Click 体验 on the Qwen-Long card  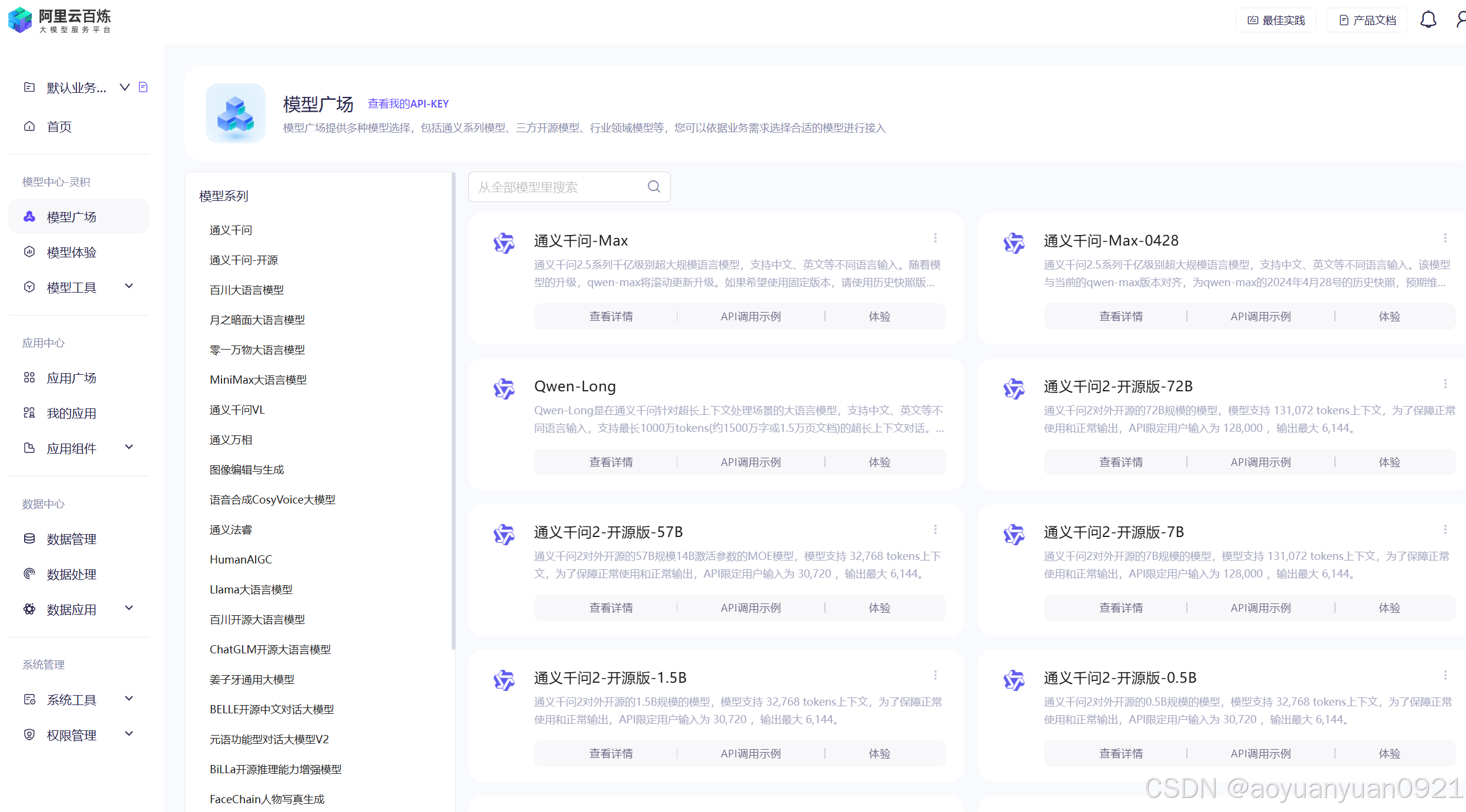coord(880,462)
